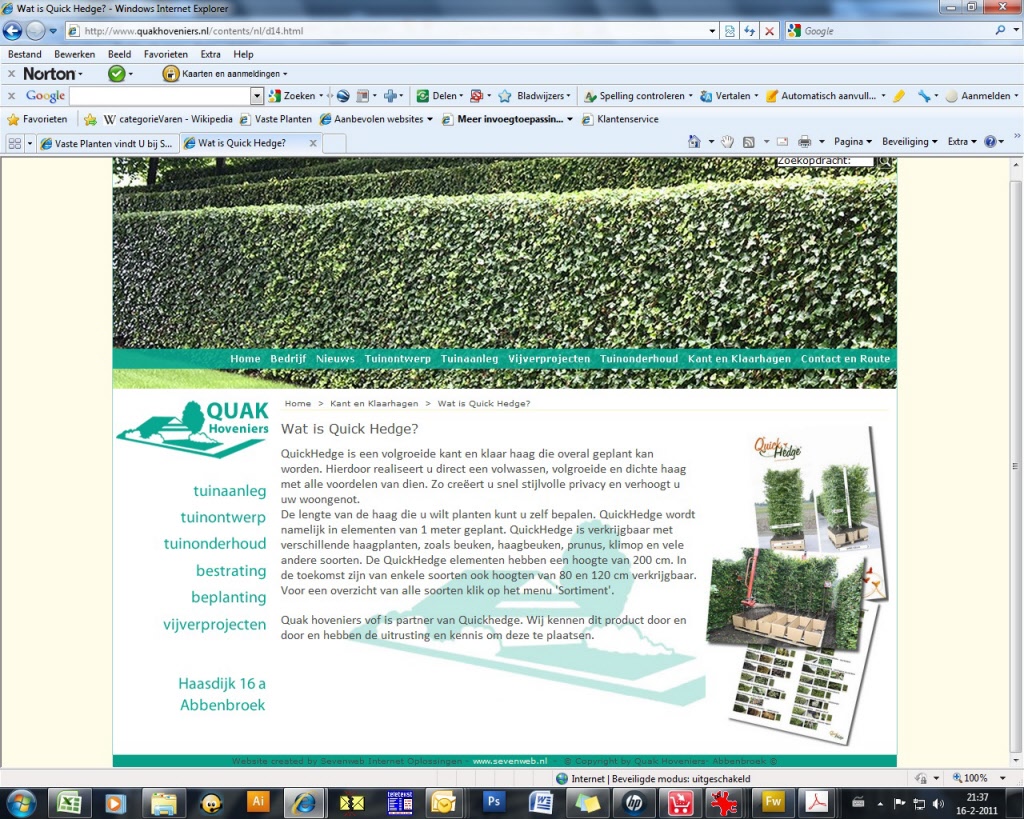This screenshot has width=1024, height=819.
Task: Click the search magnifier icon in Google box
Action: (1000, 30)
